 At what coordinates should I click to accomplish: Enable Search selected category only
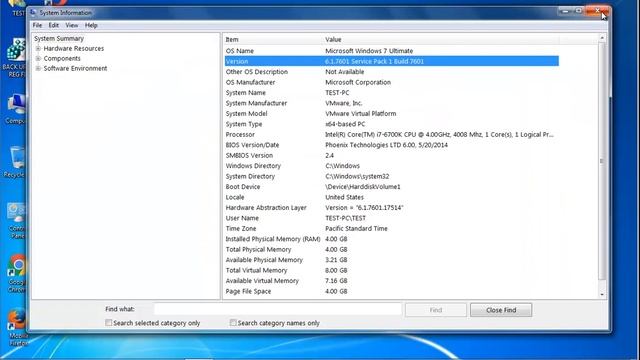point(109,323)
